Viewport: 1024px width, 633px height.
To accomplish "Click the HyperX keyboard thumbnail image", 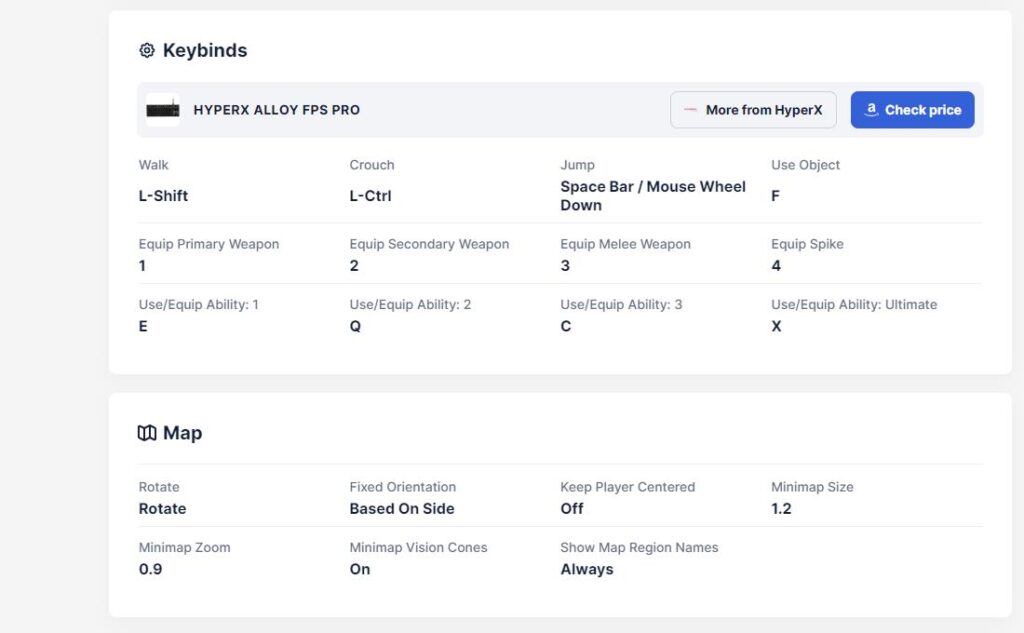I will tap(162, 110).
